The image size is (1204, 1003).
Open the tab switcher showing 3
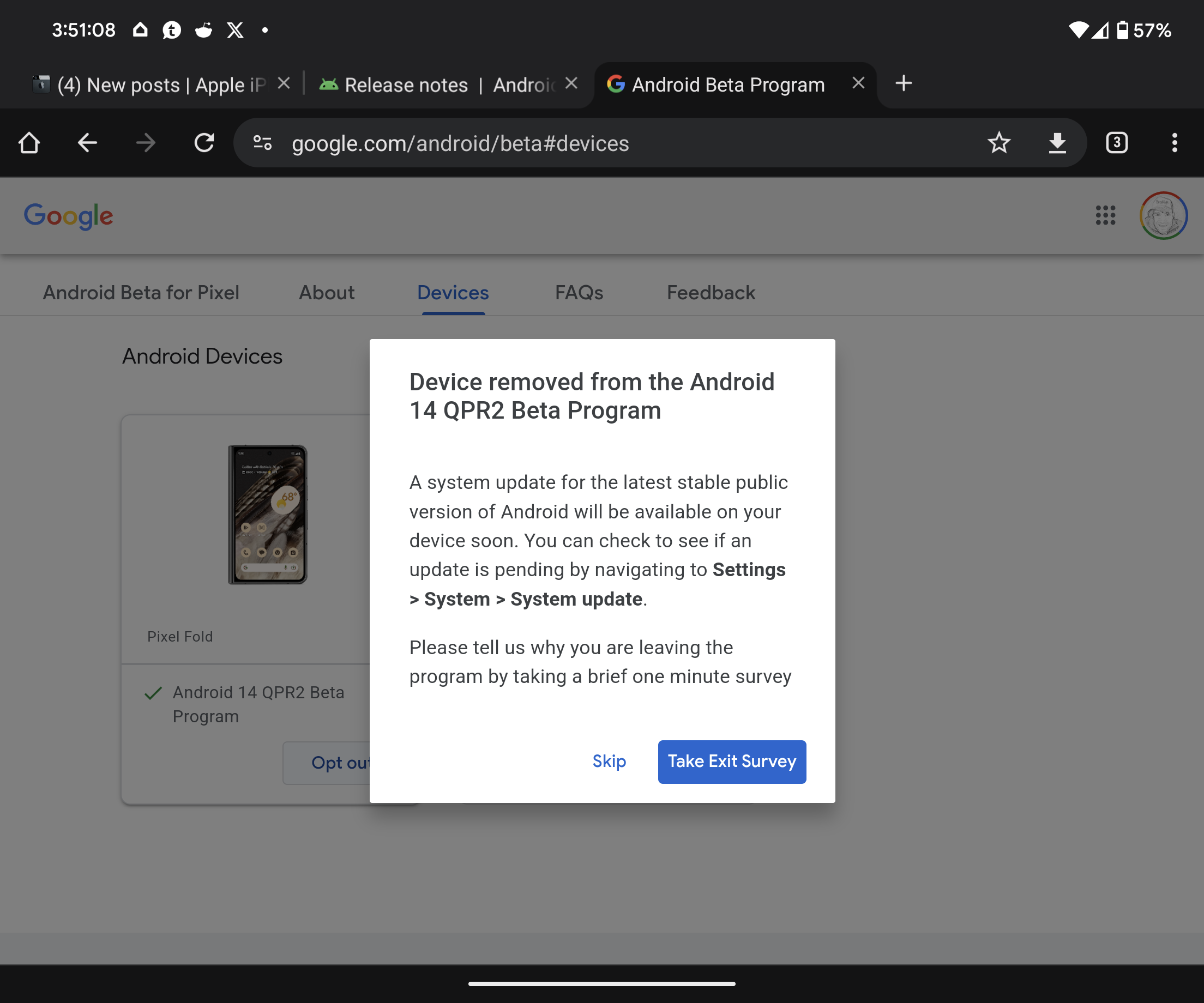click(1116, 143)
